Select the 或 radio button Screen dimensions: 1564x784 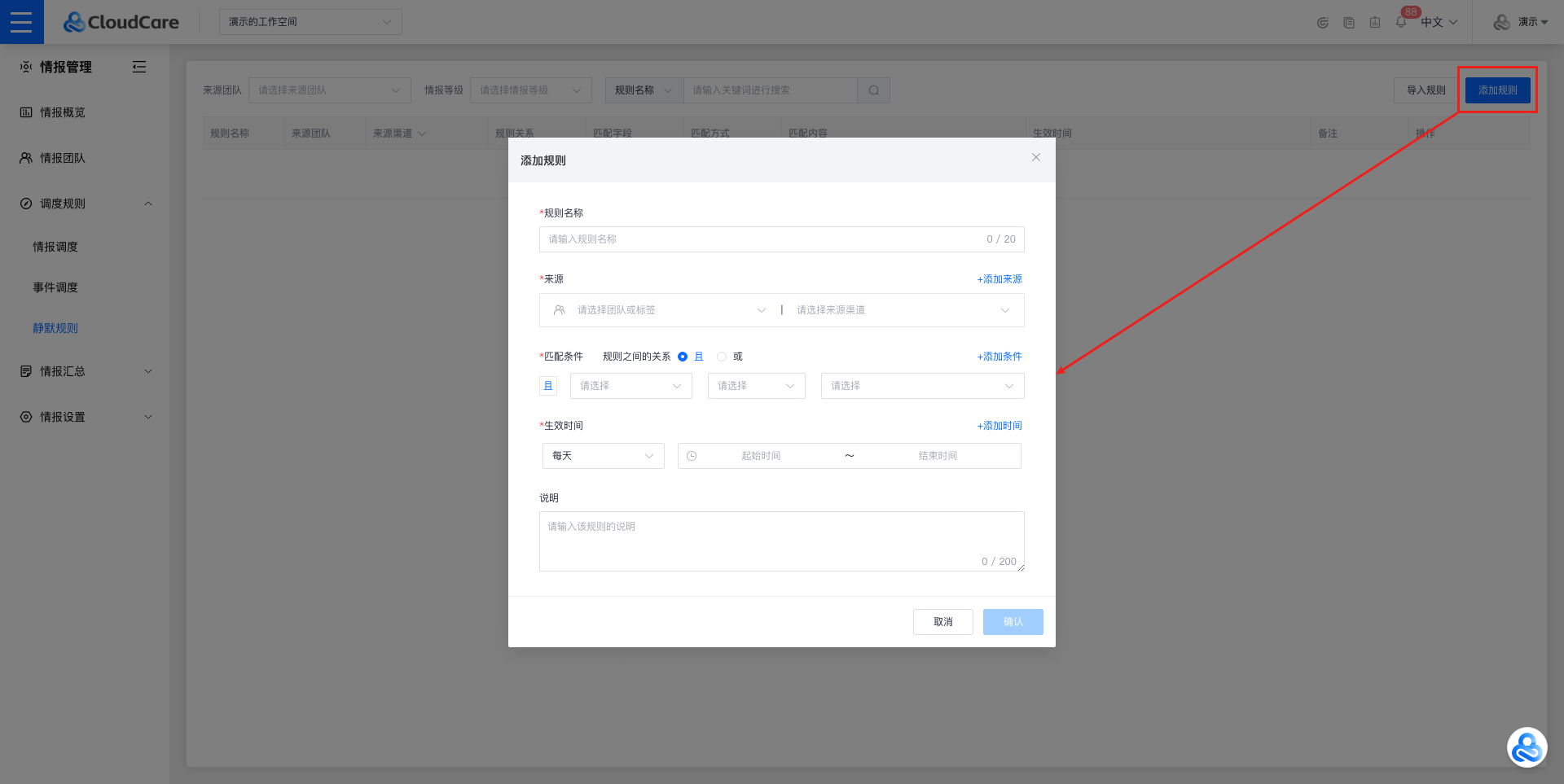[x=722, y=357]
